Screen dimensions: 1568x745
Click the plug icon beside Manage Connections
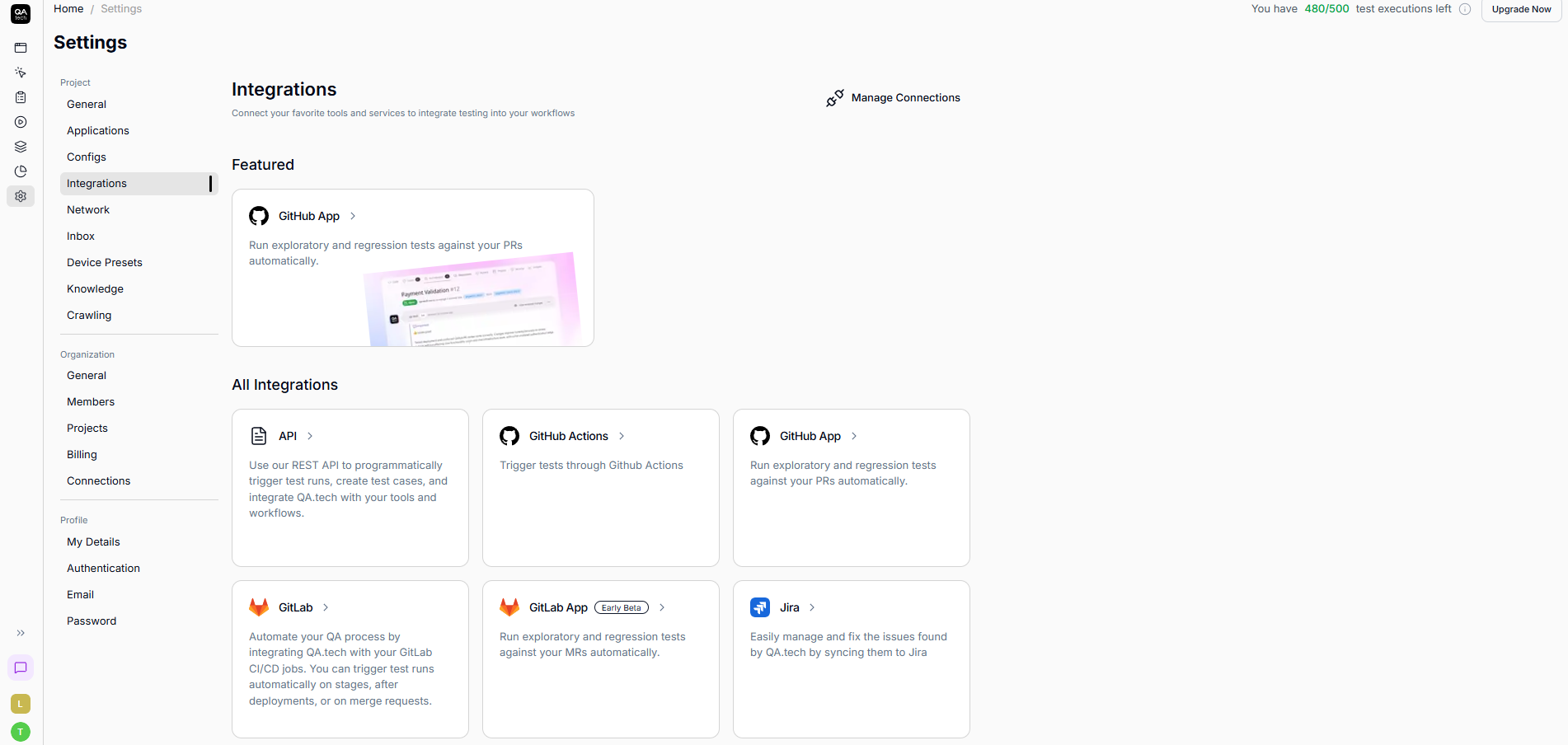pyautogui.click(x=834, y=98)
